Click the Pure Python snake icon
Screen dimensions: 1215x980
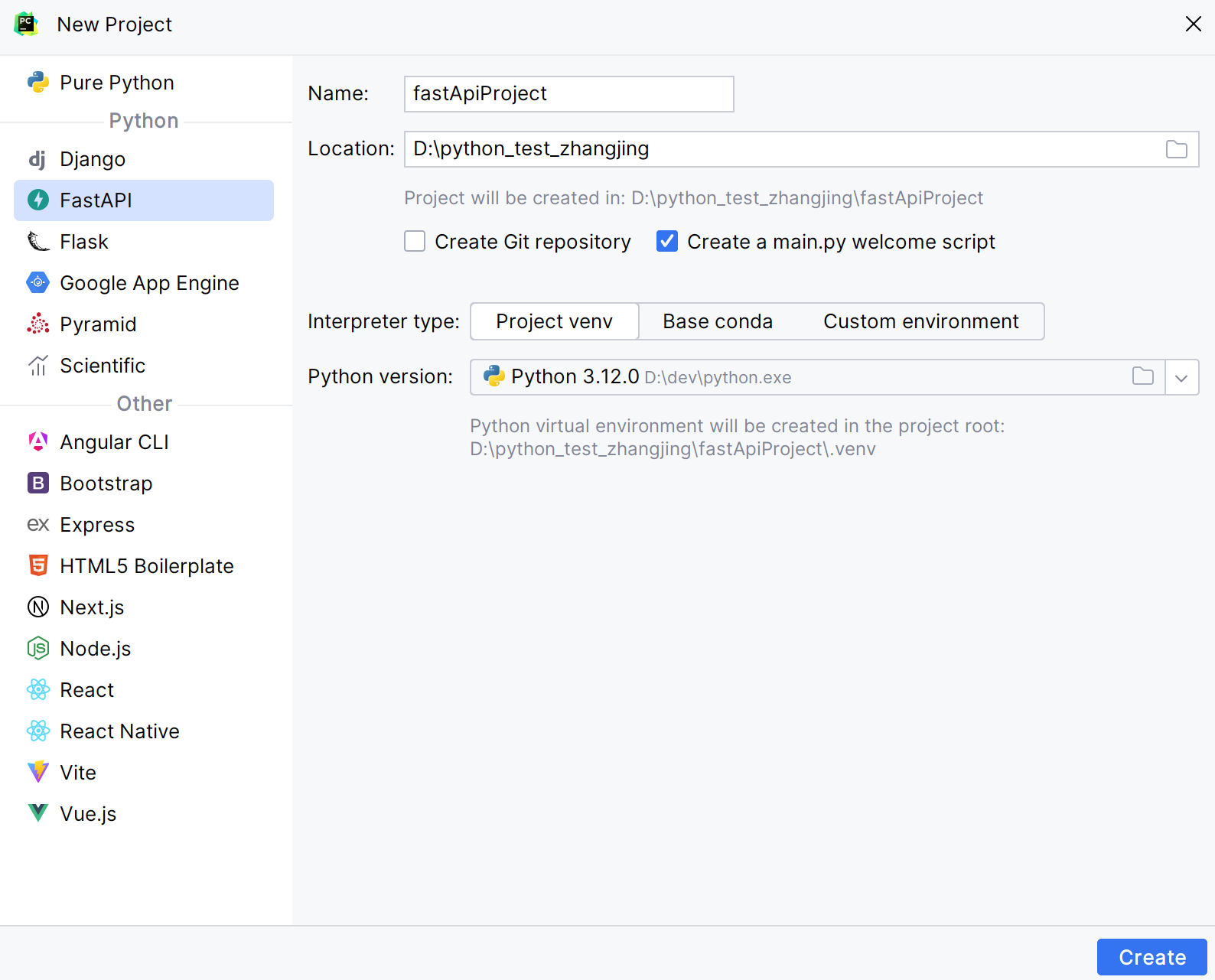point(38,82)
